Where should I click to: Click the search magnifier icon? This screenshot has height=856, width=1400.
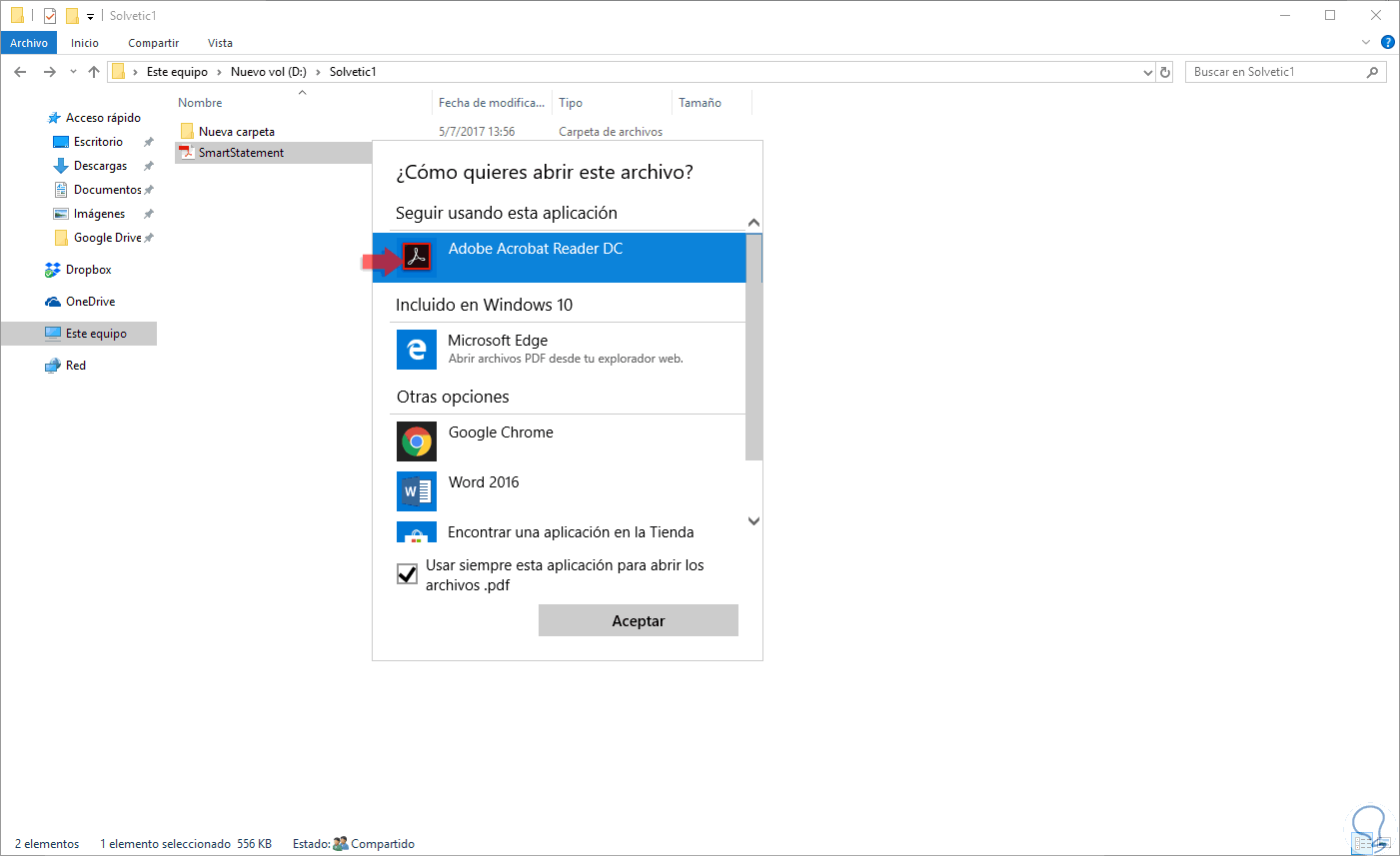click(1372, 72)
